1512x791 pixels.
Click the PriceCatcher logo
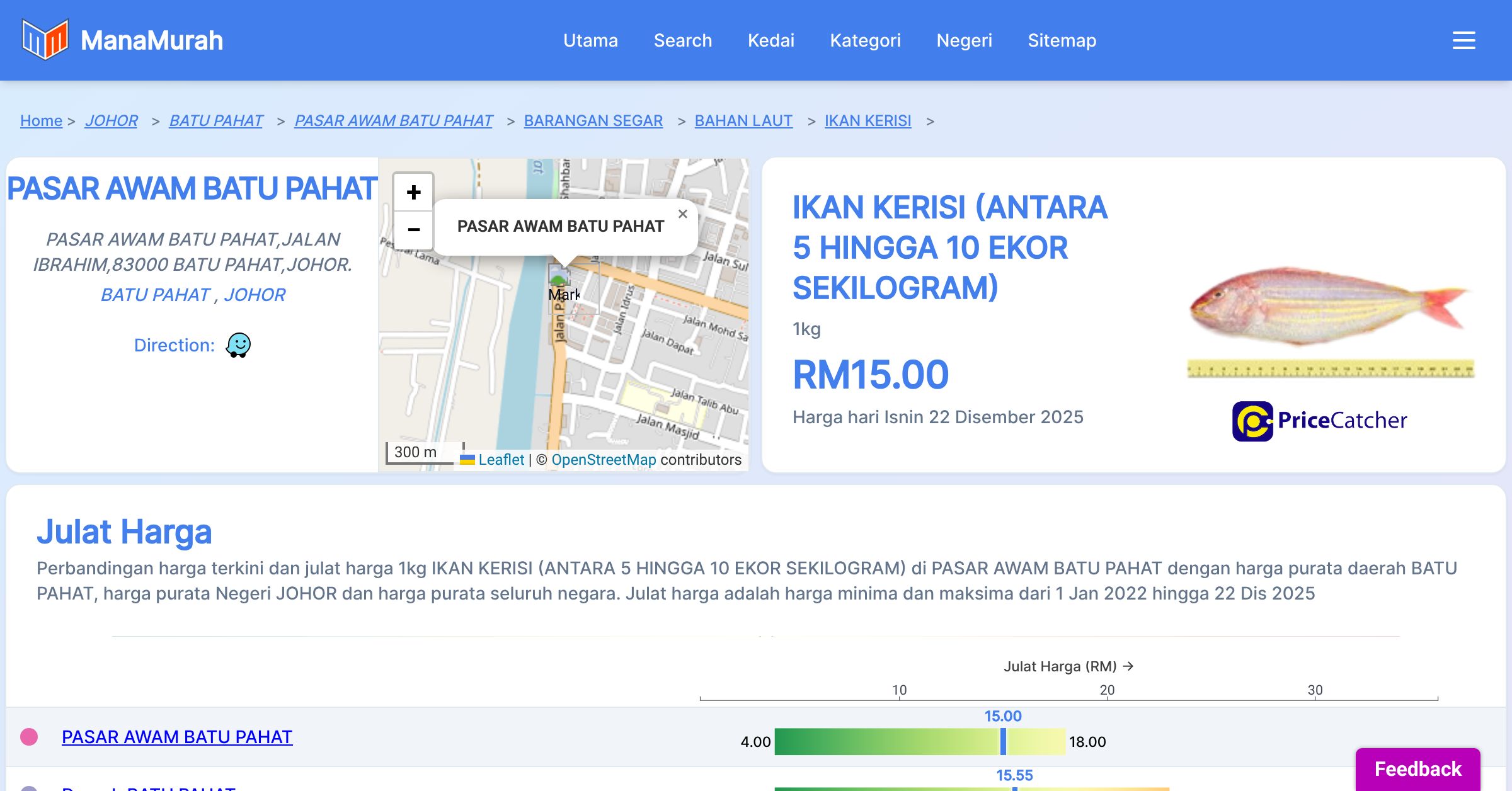click(x=1319, y=421)
